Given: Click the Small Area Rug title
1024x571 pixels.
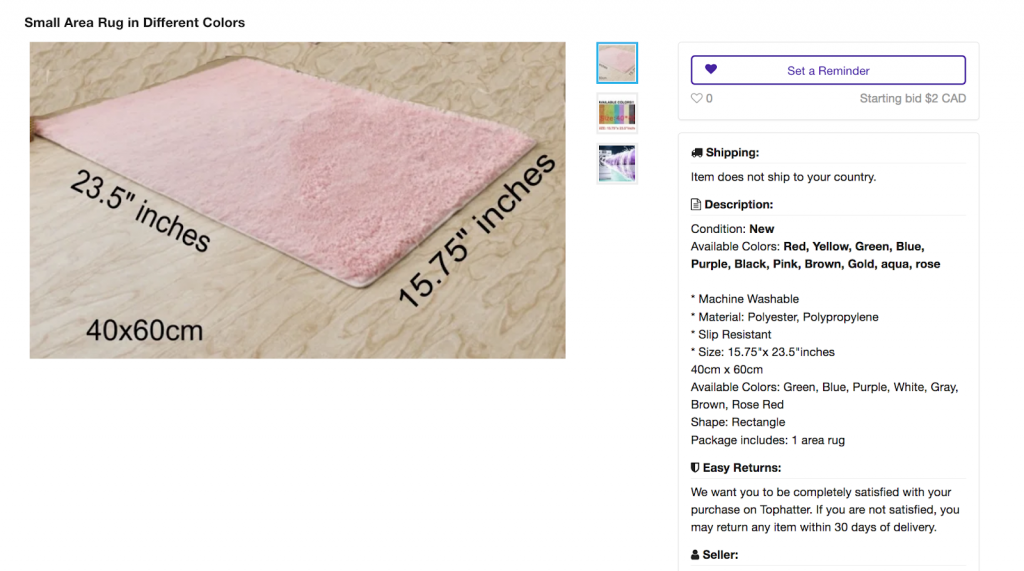Looking at the screenshot, I should [x=135, y=22].
